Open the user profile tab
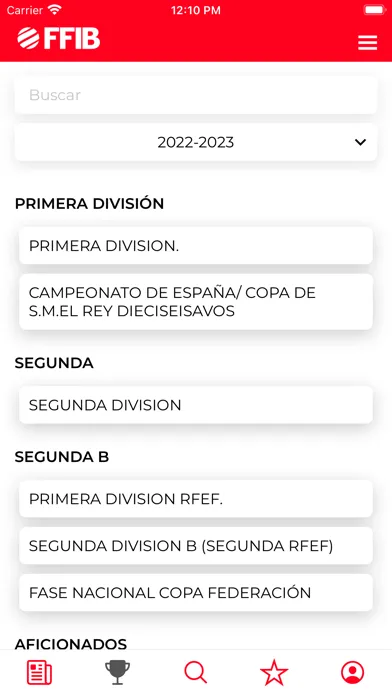 pos(352,672)
